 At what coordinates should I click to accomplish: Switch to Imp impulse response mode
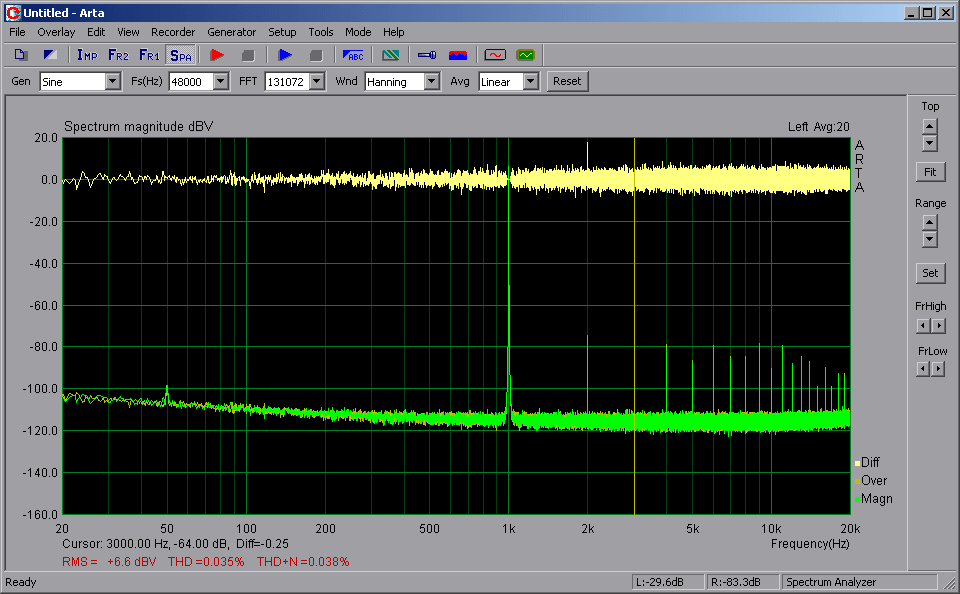pyautogui.click(x=87, y=55)
